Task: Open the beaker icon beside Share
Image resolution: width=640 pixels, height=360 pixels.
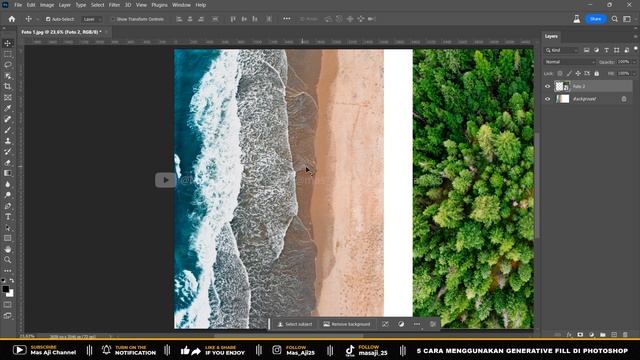Action: point(577,19)
